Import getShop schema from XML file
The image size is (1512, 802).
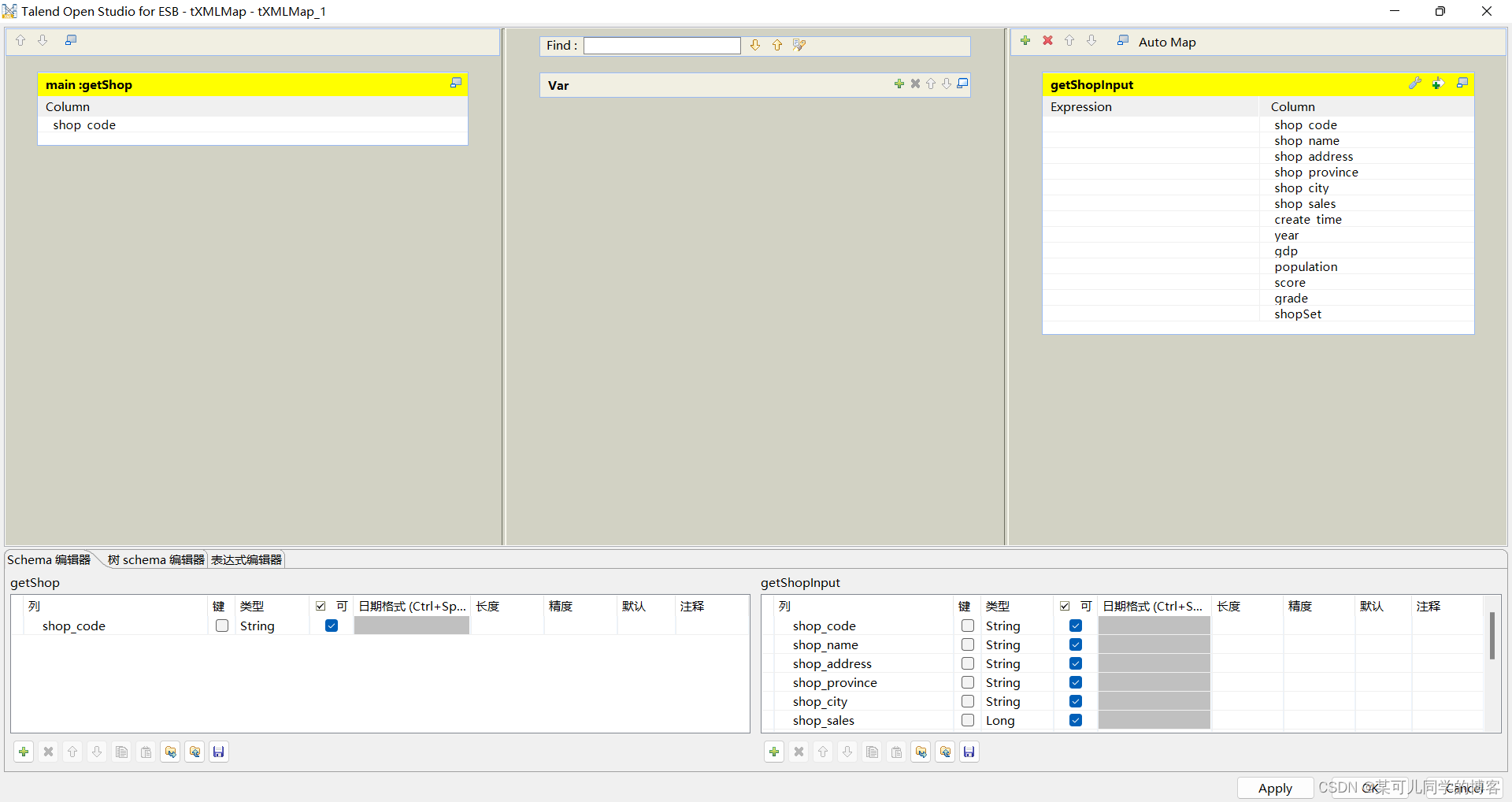tap(170, 752)
